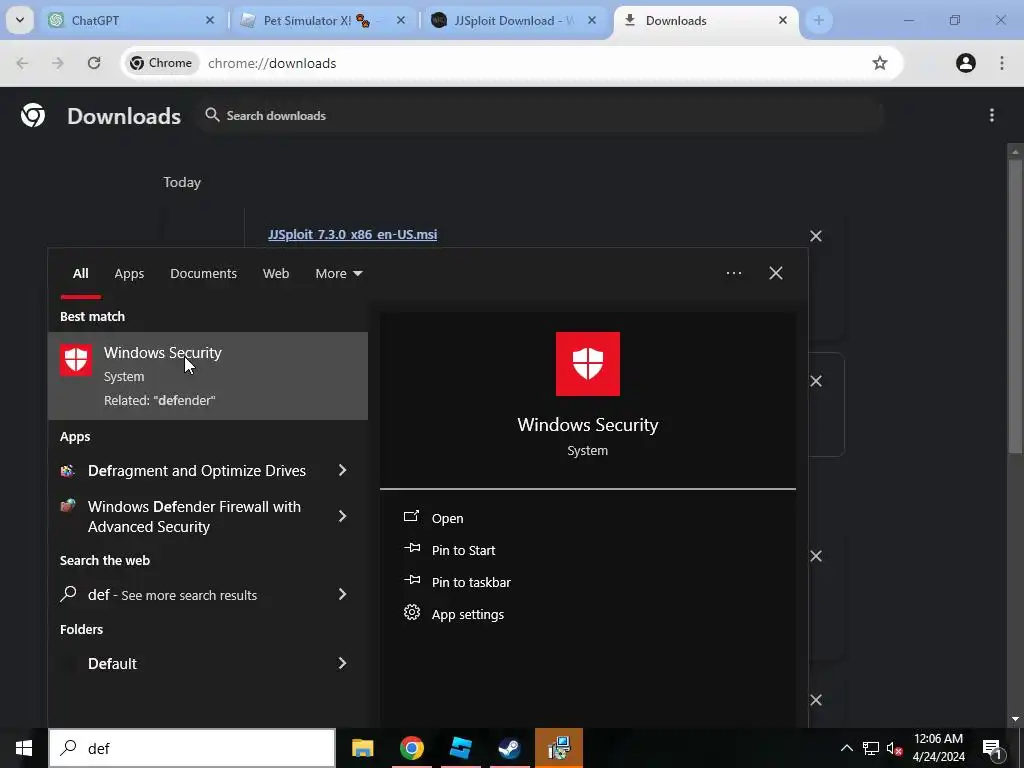This screenshot has width=1024, height=768.
Task: Open Windows Defender Firewall with Advanced Security
Action: [194, 517]
